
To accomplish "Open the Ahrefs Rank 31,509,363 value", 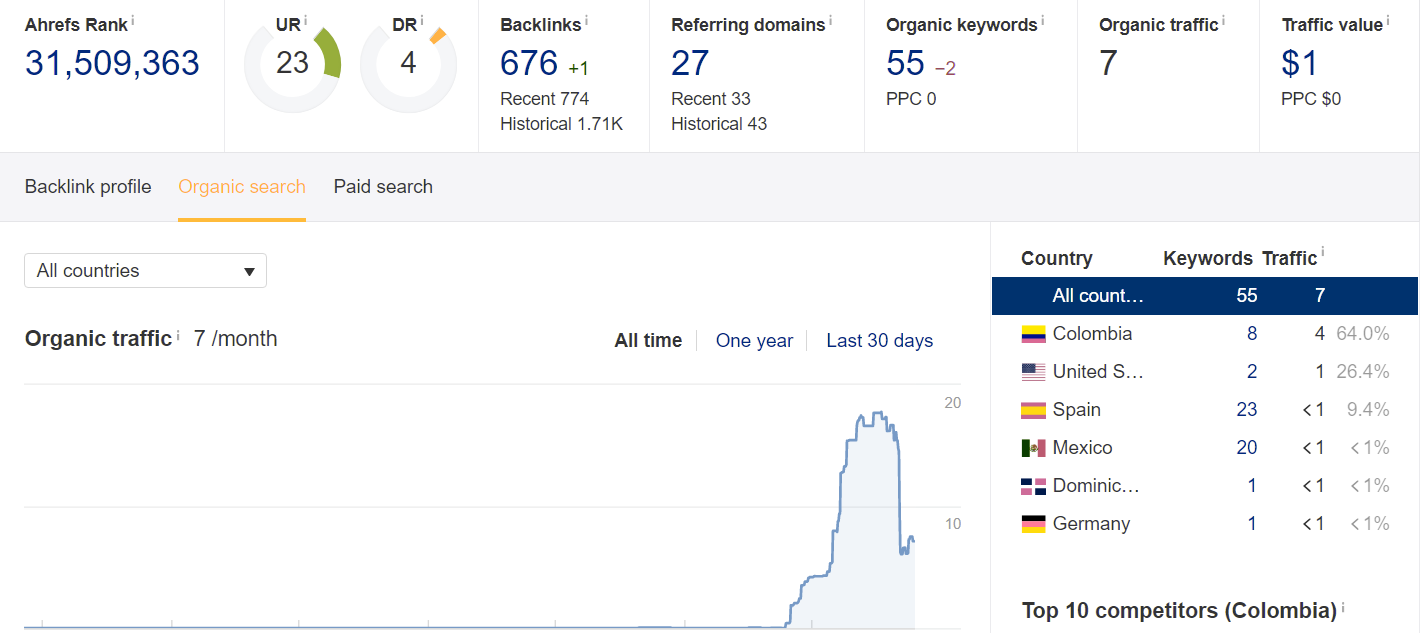I will coord(112,64).
